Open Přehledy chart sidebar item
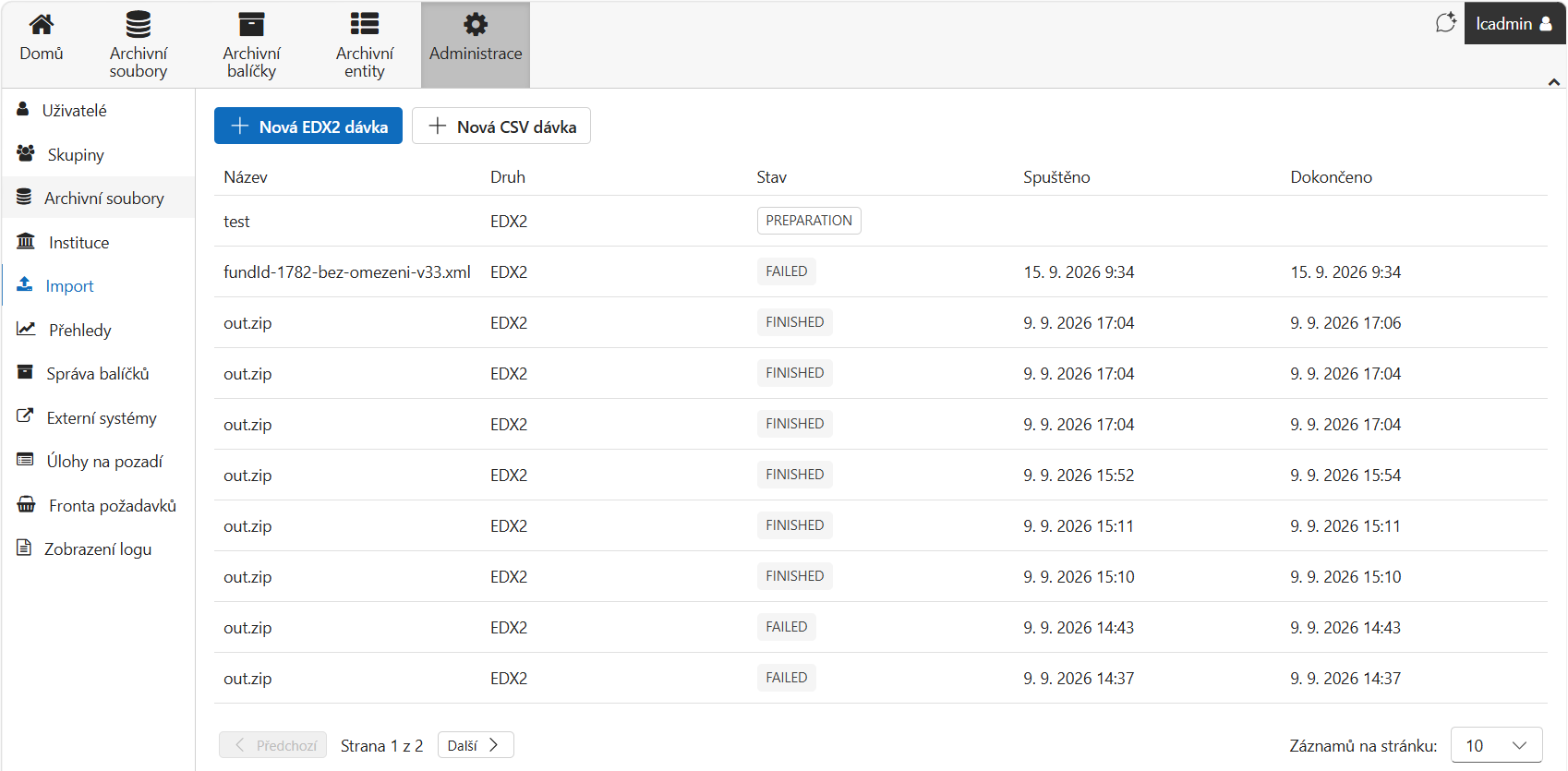 (98, 330)
